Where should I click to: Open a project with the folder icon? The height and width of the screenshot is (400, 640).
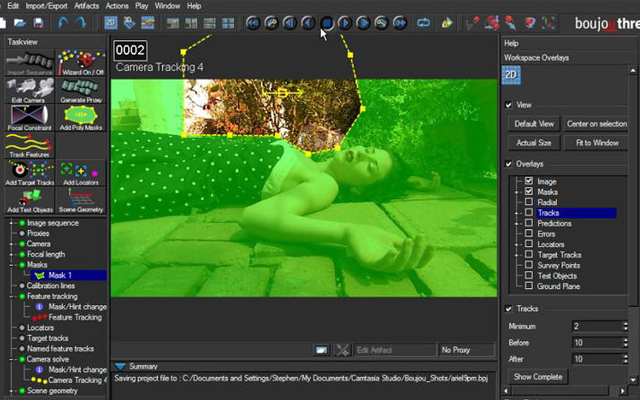(x=19, y=23)
